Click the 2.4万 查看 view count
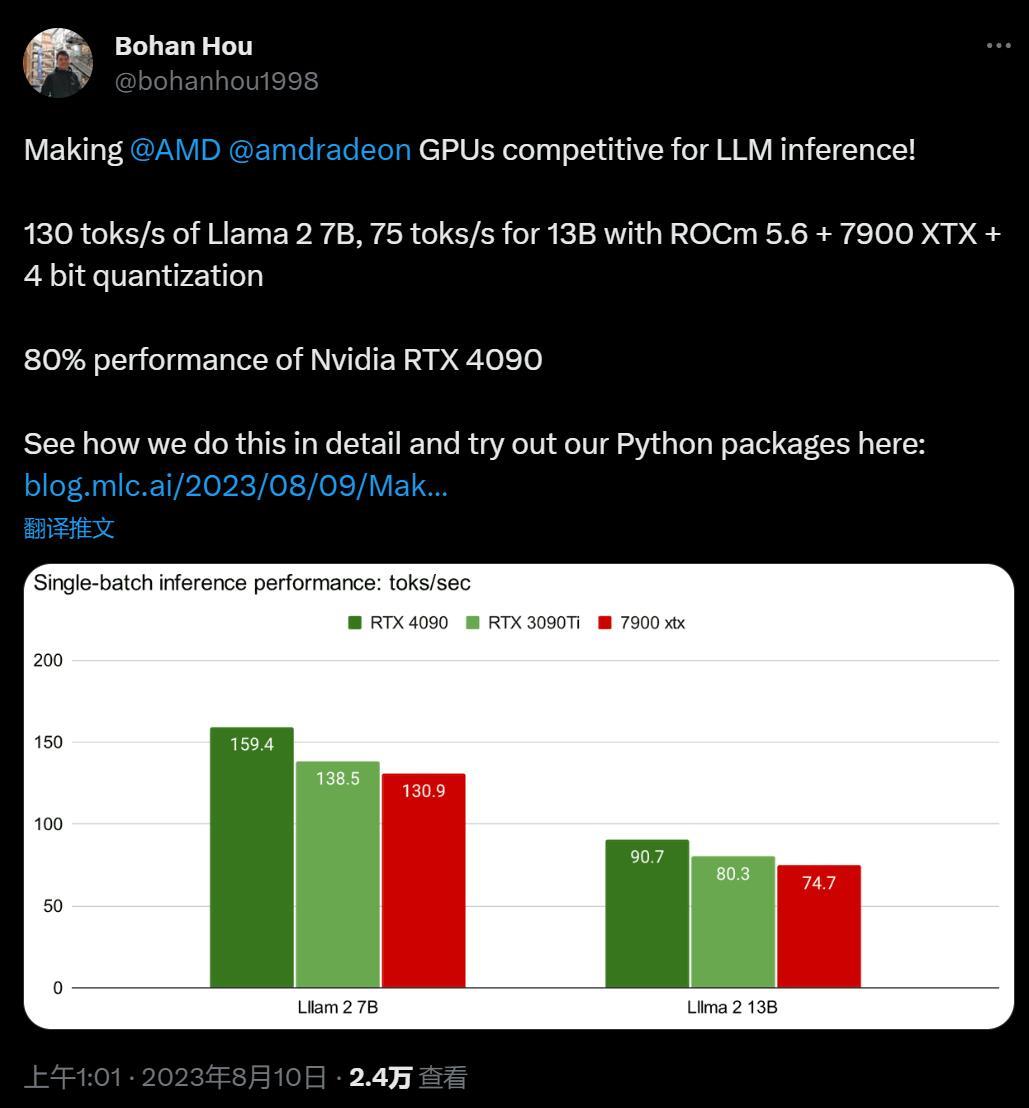 408,1077
